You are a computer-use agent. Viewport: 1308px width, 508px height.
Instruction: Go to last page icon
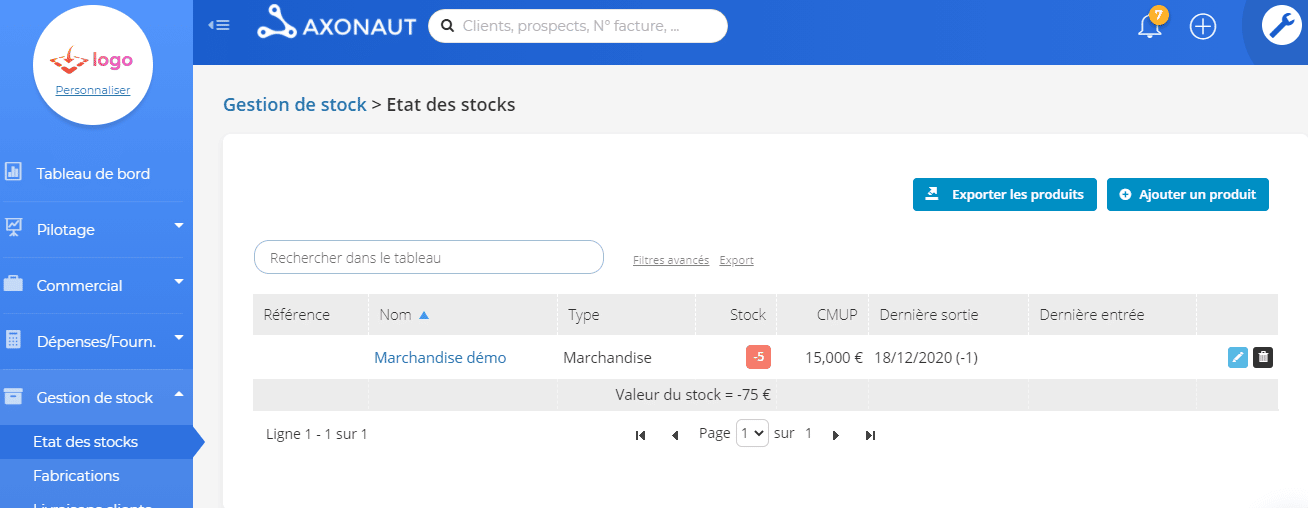(870, 435)
